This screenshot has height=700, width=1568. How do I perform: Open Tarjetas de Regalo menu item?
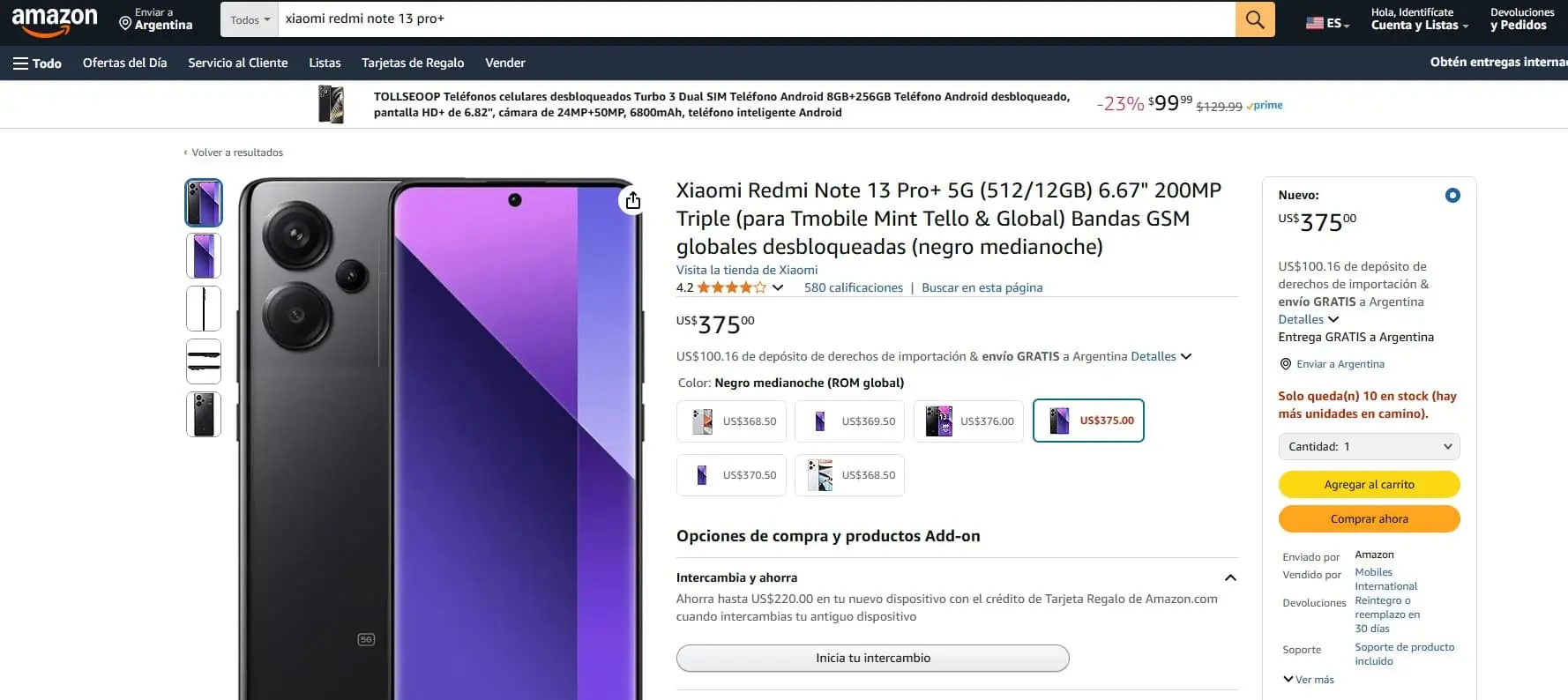point(413,63)
